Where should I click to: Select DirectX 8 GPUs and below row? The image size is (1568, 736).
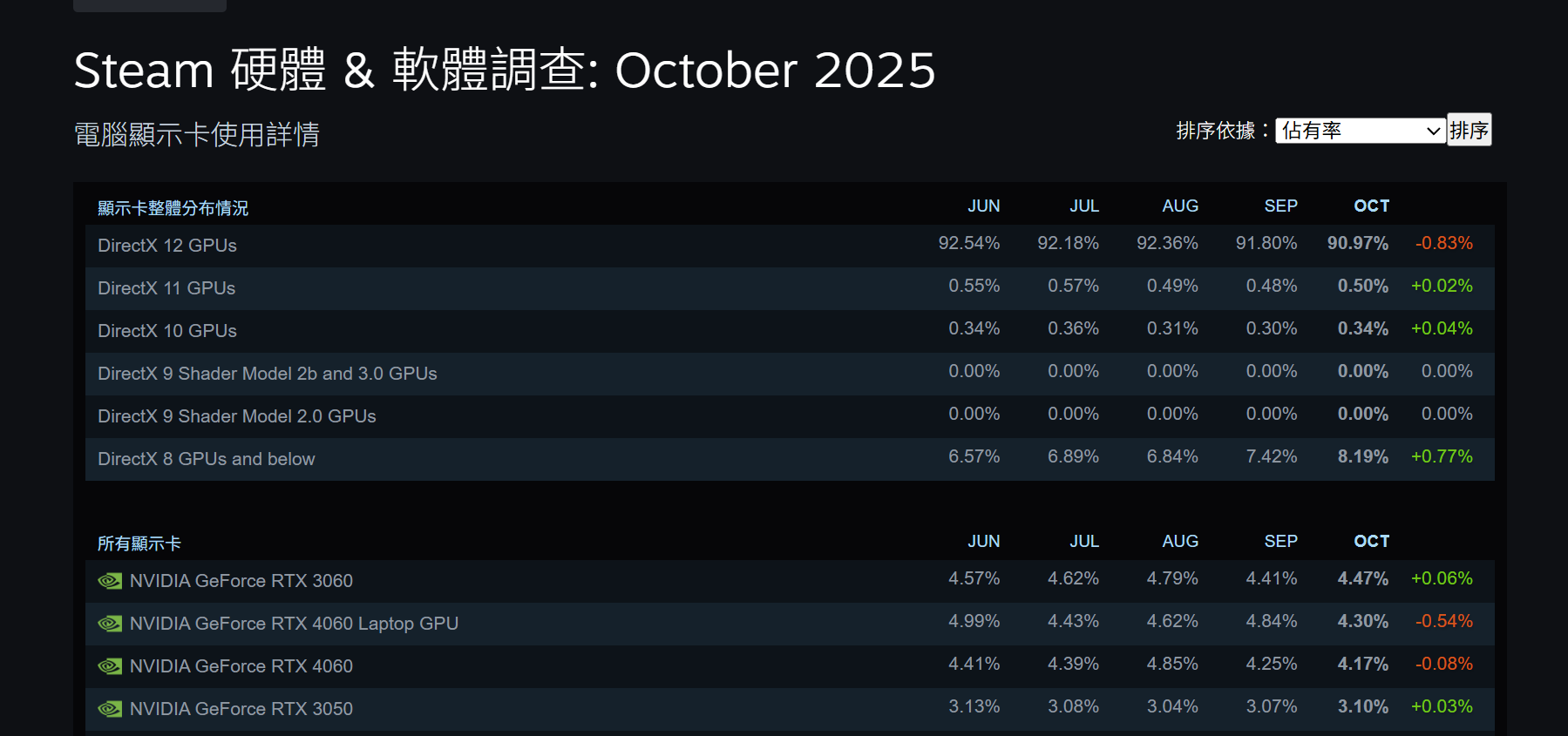(207, 459)
